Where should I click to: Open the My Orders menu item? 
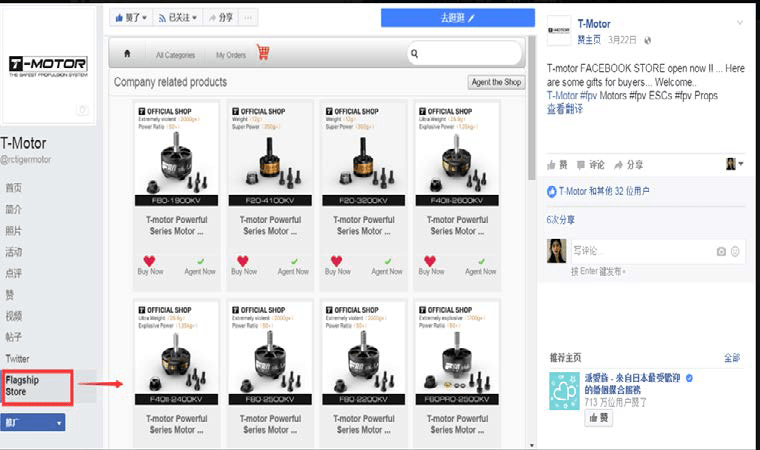click(230, 55)
